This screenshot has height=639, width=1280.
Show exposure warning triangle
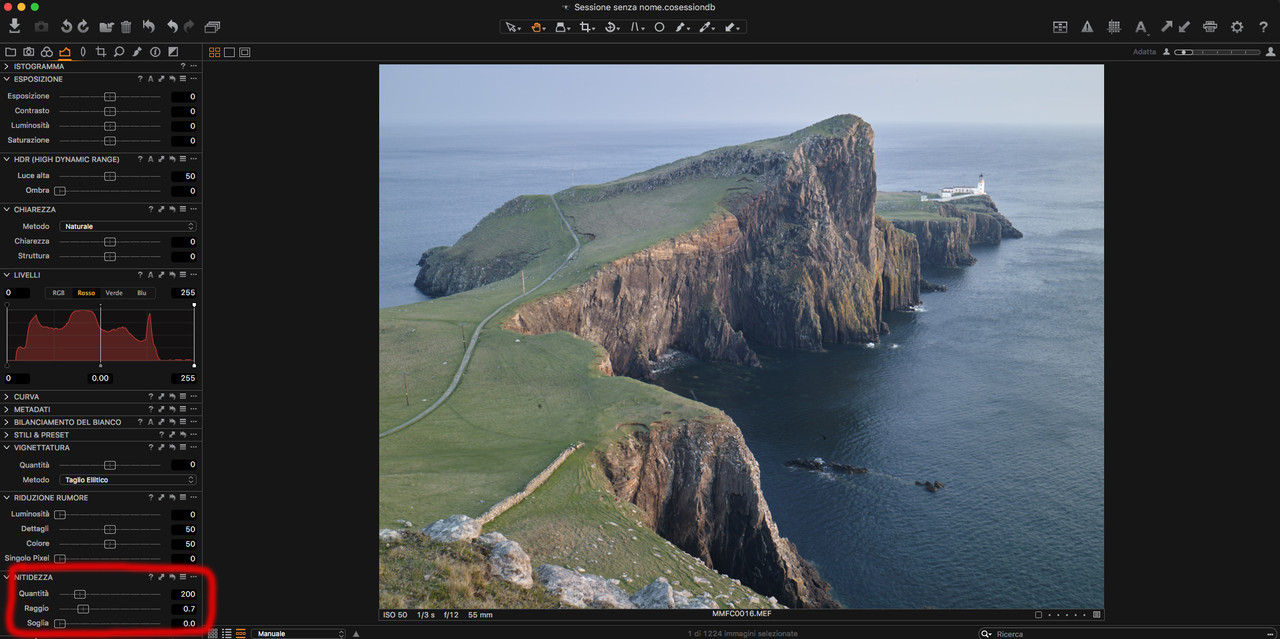point(1087,27)
